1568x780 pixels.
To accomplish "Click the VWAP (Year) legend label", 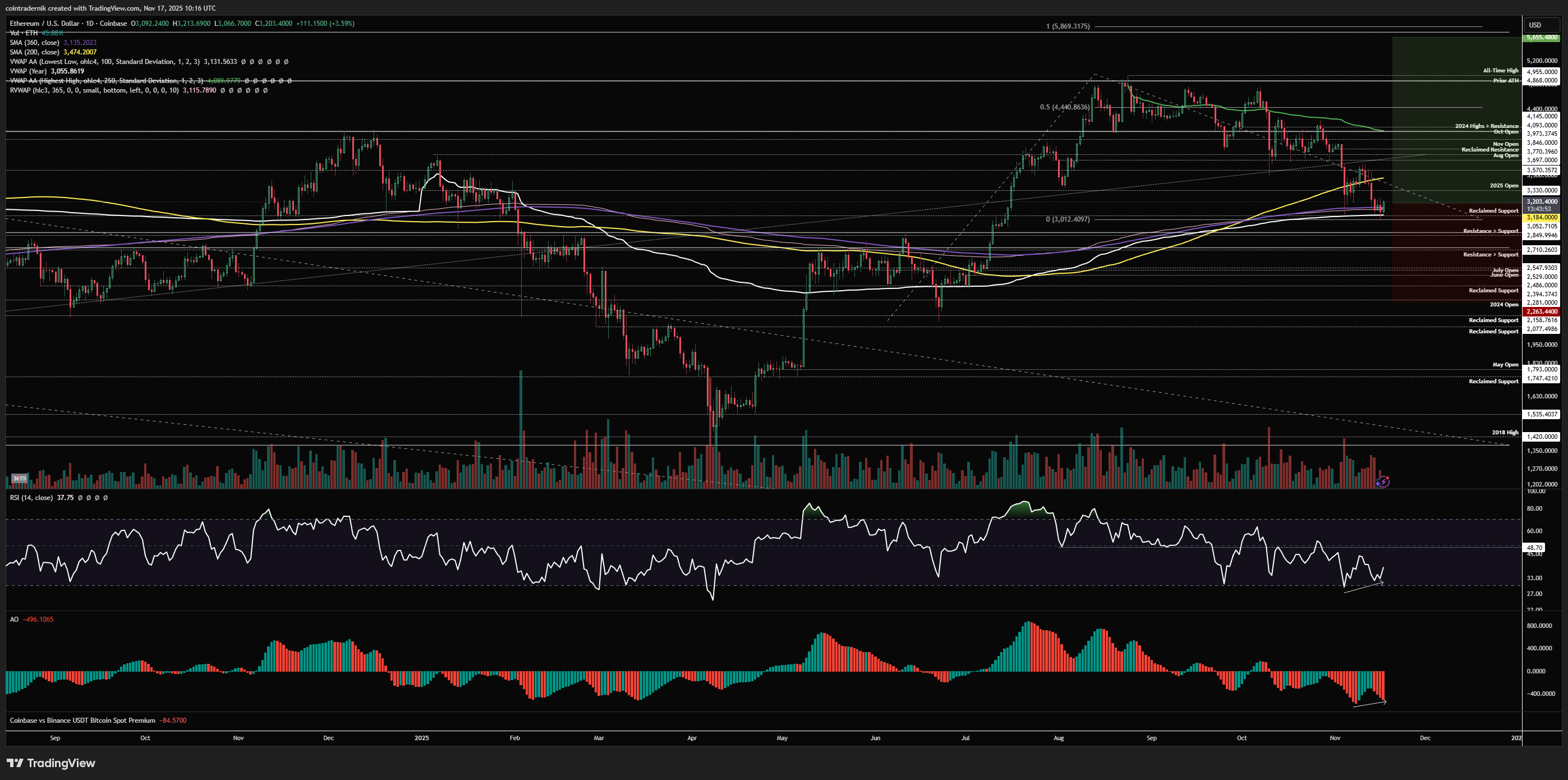I will pyautogui.click(x=29, y=71).
